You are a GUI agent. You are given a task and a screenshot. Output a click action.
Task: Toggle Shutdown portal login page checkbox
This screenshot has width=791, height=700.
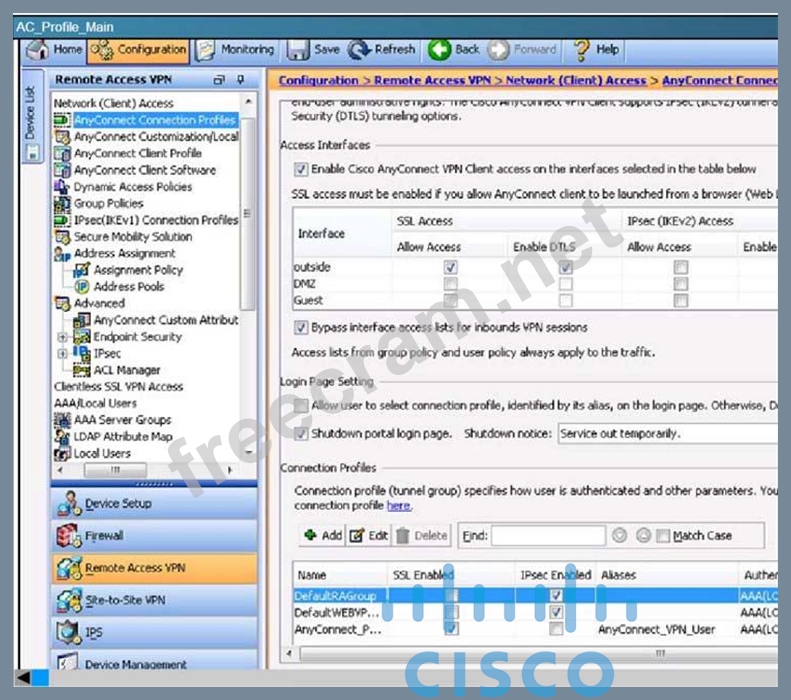[x=301, y=434]
